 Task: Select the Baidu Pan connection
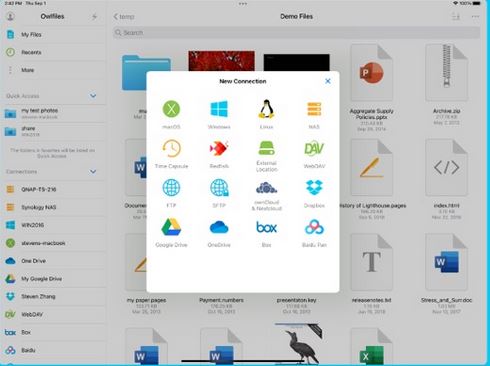314,227
